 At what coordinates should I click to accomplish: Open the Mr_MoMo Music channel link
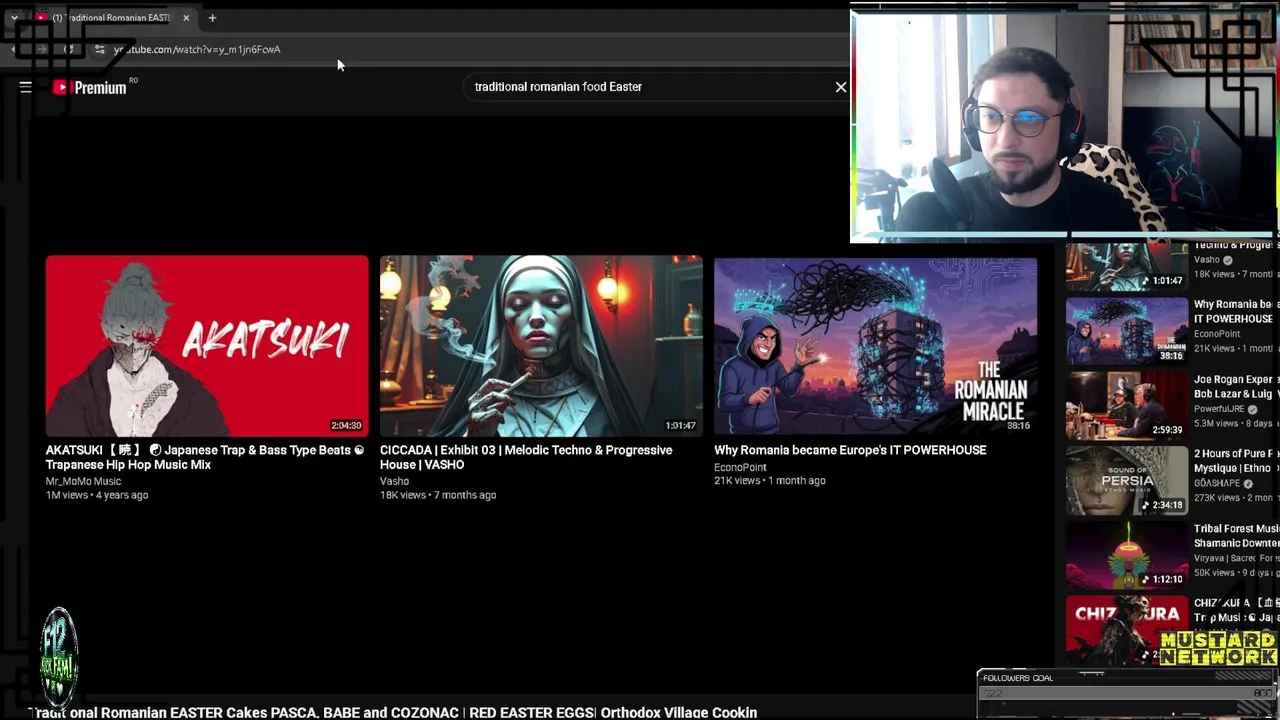point(83,481)
